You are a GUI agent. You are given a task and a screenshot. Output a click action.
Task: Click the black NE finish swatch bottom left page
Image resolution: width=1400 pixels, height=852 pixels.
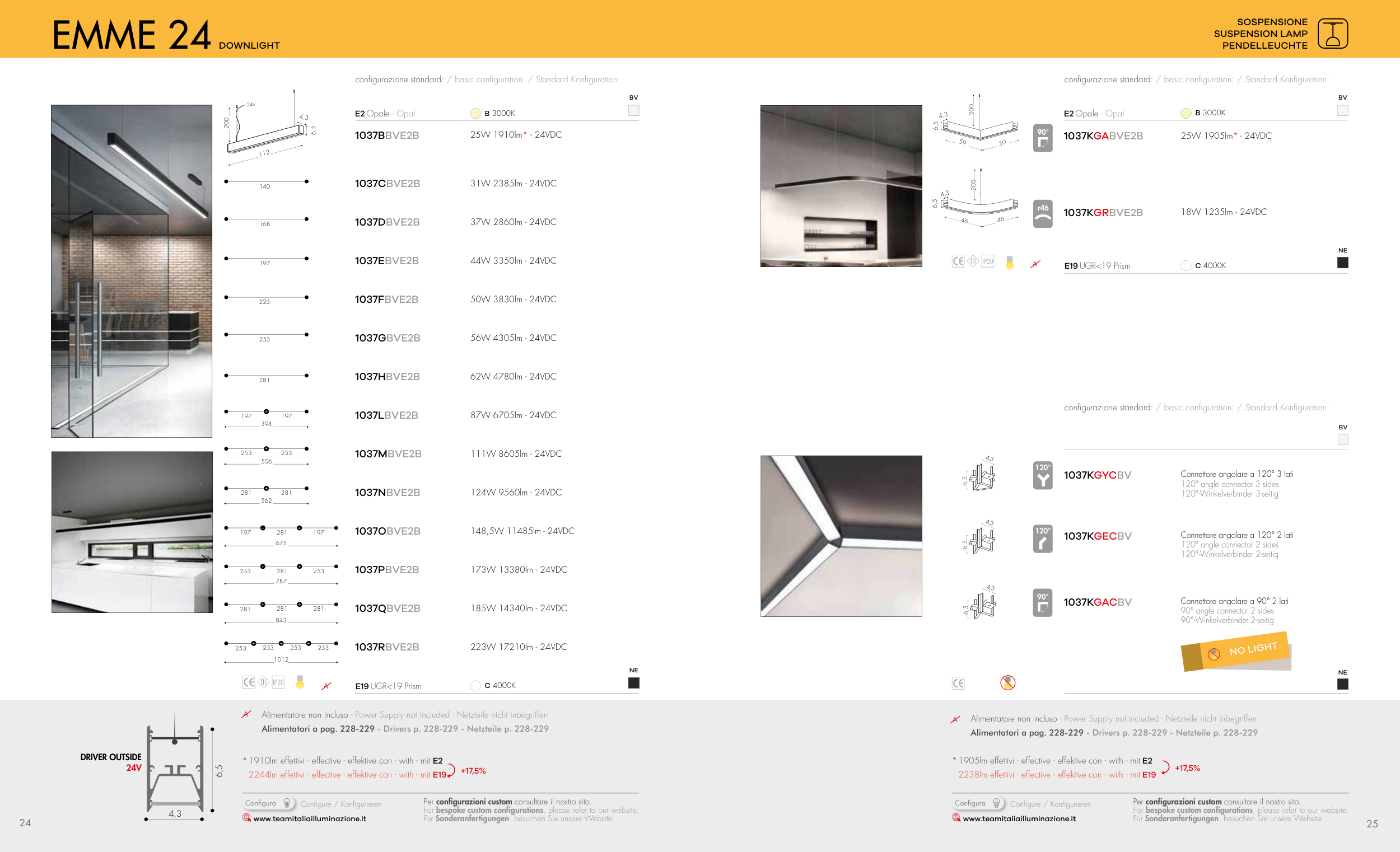(x=633, y=683)
